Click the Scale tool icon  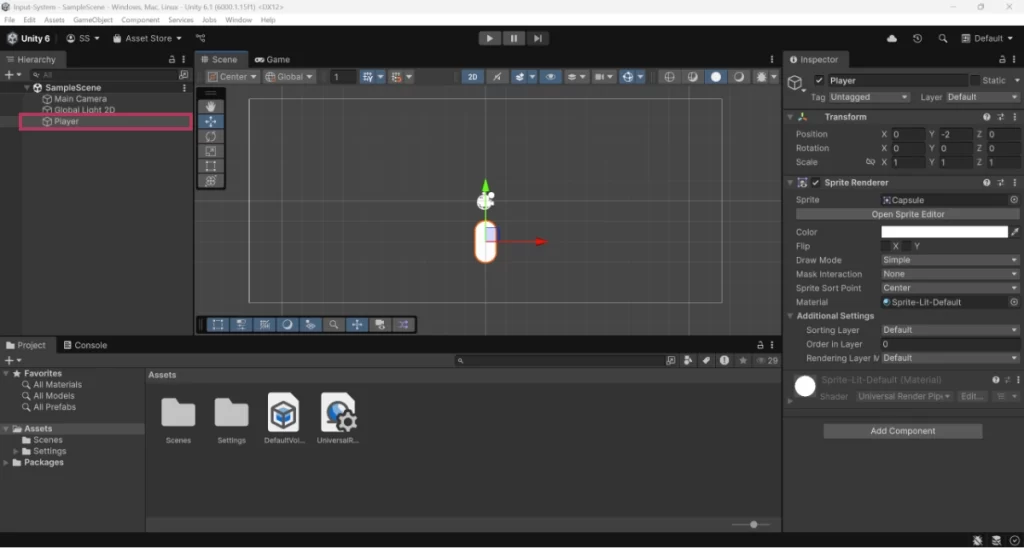click(x=210, y=151)
